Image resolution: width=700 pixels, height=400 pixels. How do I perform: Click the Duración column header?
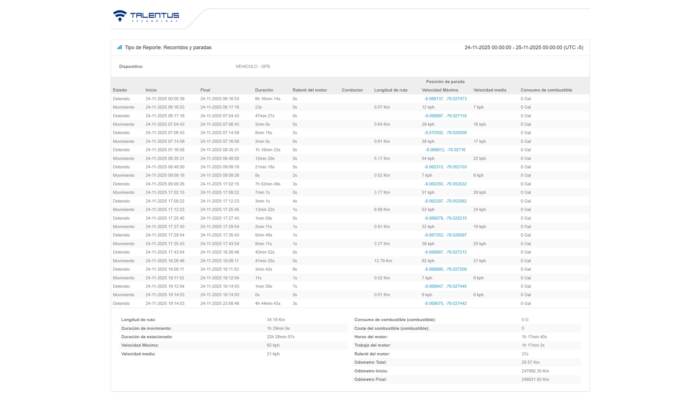tap(265, 90)
